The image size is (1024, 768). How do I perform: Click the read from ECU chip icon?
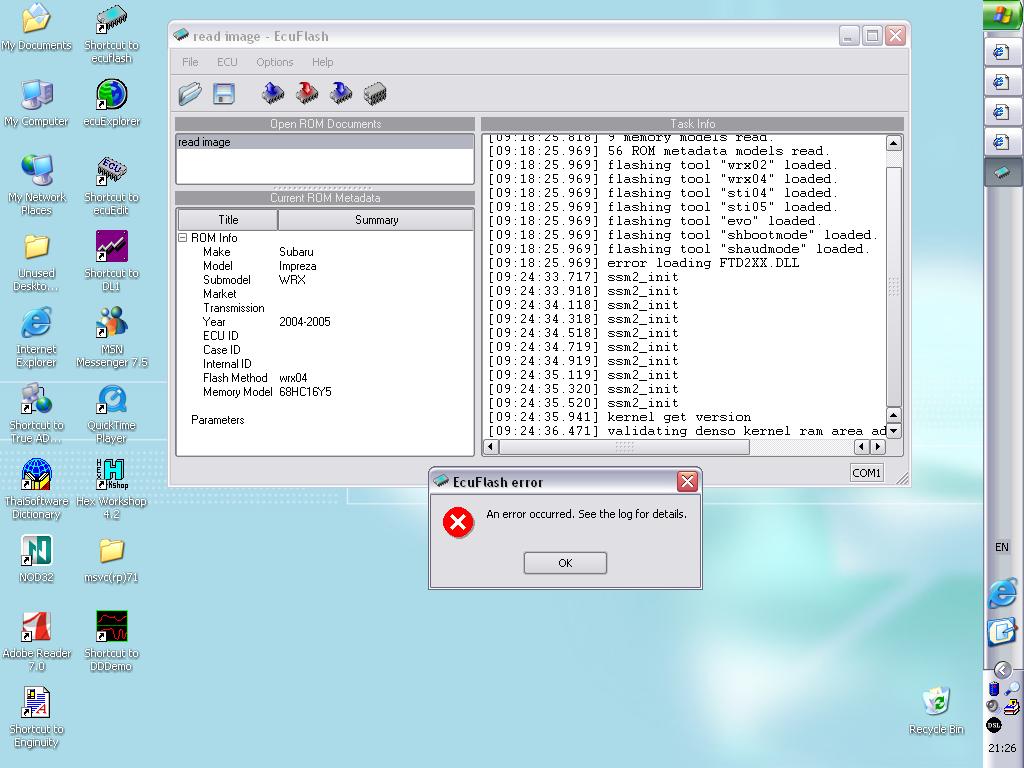273,93
